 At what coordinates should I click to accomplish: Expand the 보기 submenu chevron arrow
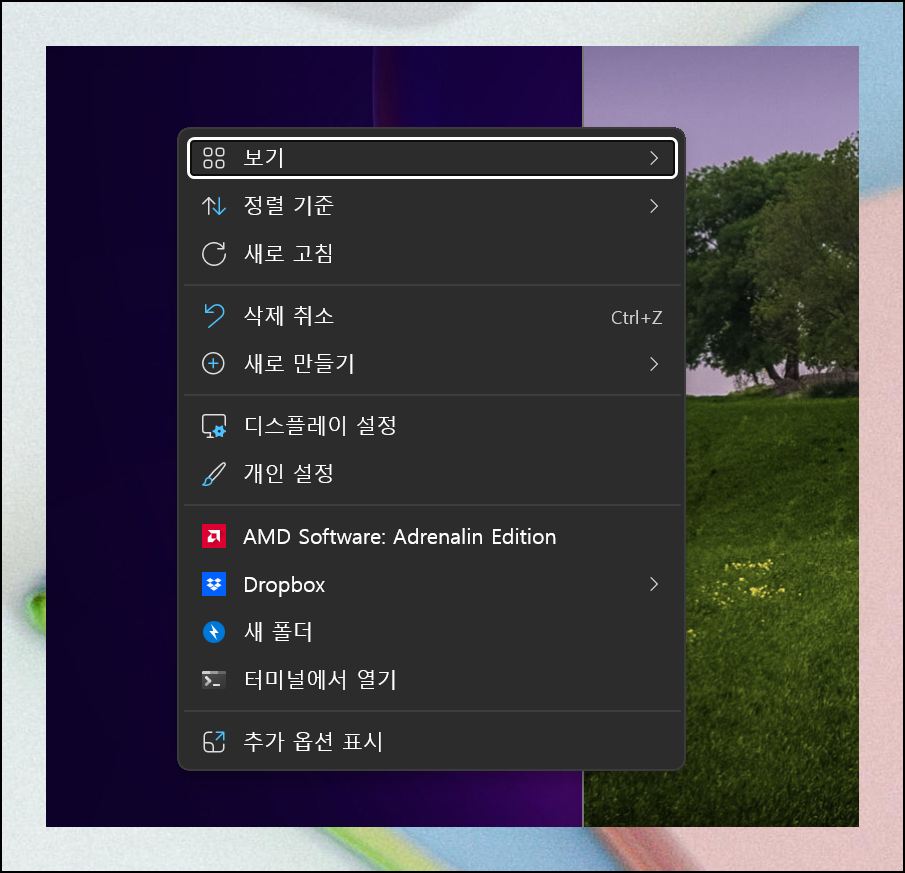point(653,158)
